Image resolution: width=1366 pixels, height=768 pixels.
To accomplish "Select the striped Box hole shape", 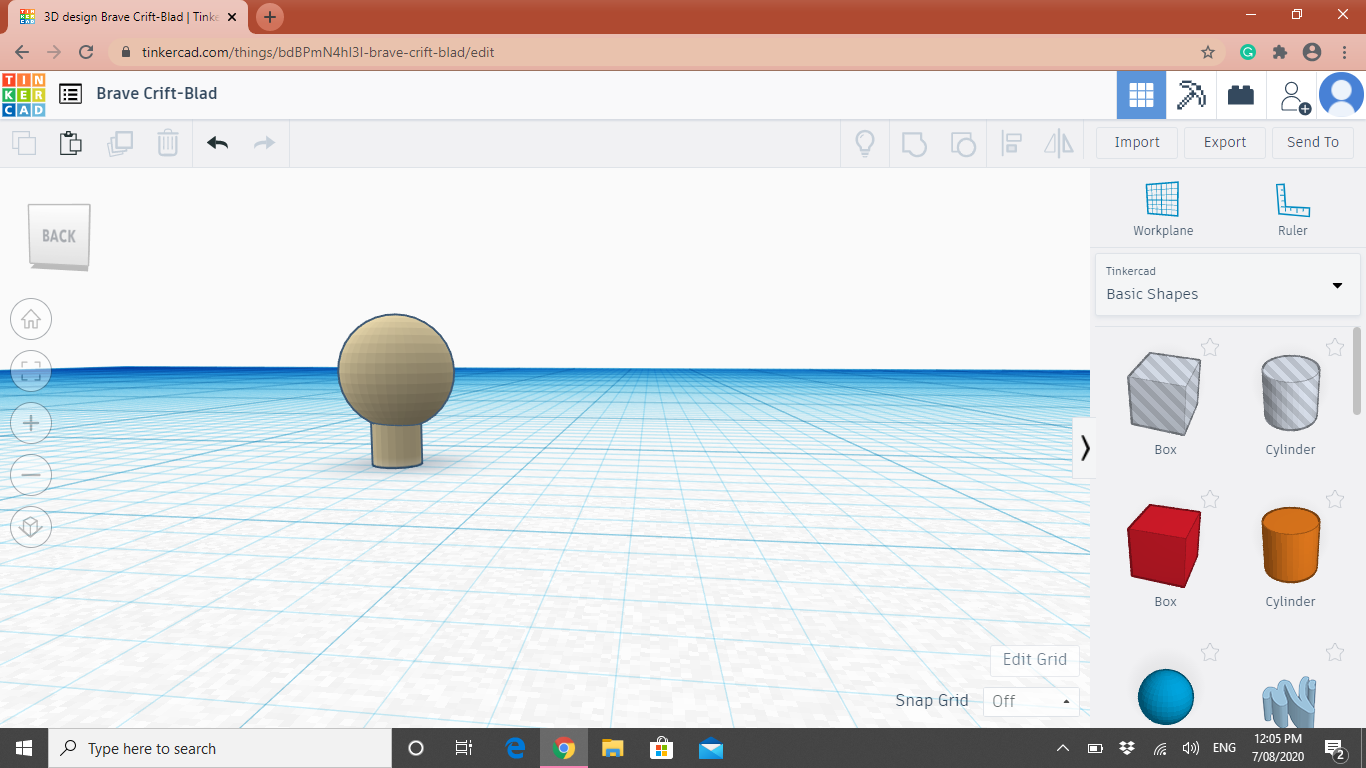I will tap(1165, 394).
